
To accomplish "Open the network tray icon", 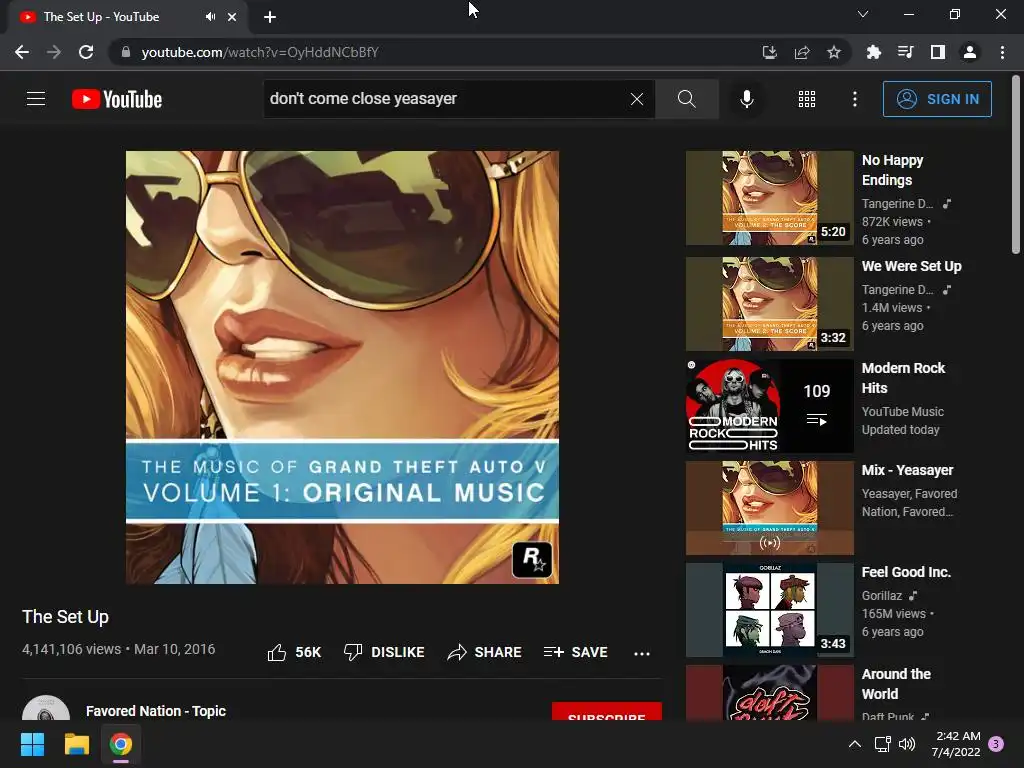I will point(882,744).
